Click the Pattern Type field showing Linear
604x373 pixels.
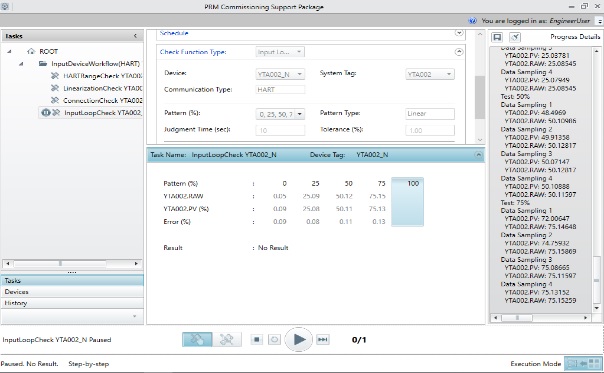(x=430, y=114)
